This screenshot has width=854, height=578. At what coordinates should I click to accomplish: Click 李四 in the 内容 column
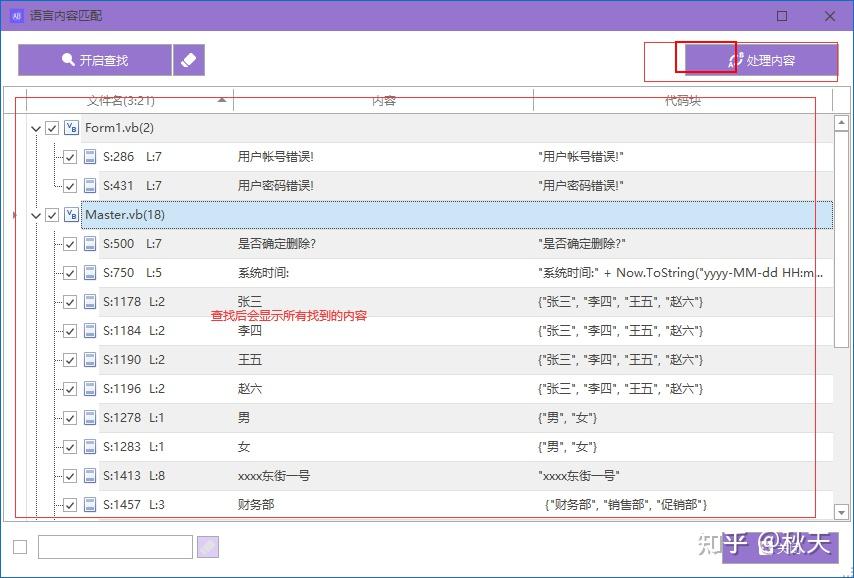pos(250,331)
